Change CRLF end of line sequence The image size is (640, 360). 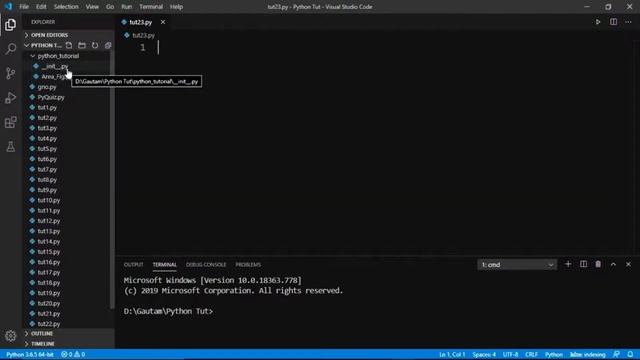click(x=531, y=354)
